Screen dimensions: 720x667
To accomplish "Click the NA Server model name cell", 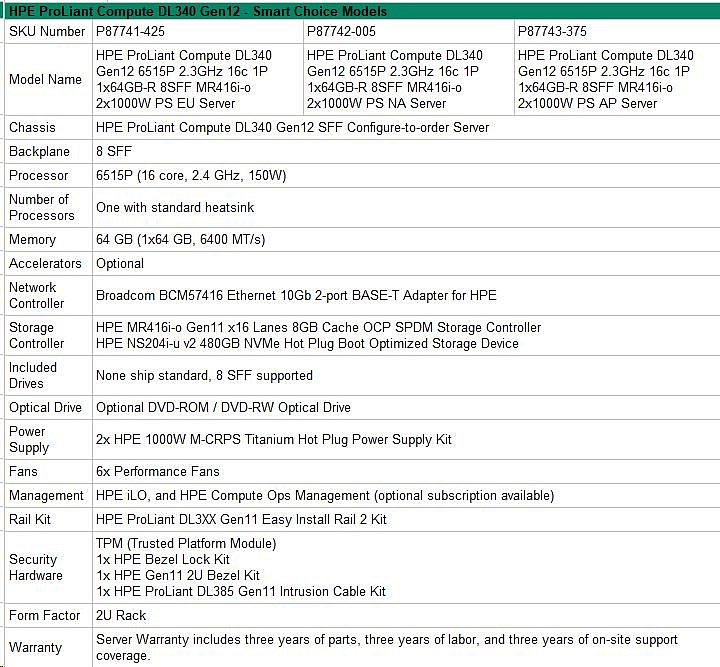I will click(408, 79).
